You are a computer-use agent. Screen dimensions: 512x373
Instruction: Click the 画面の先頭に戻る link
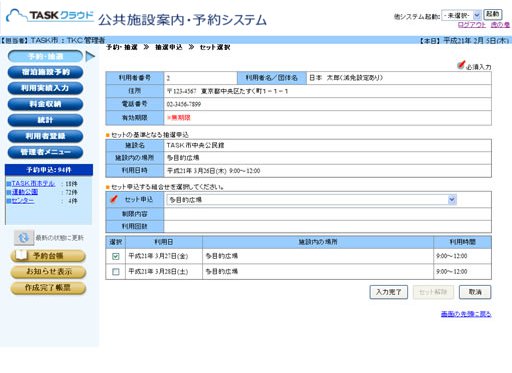(466, 314)
